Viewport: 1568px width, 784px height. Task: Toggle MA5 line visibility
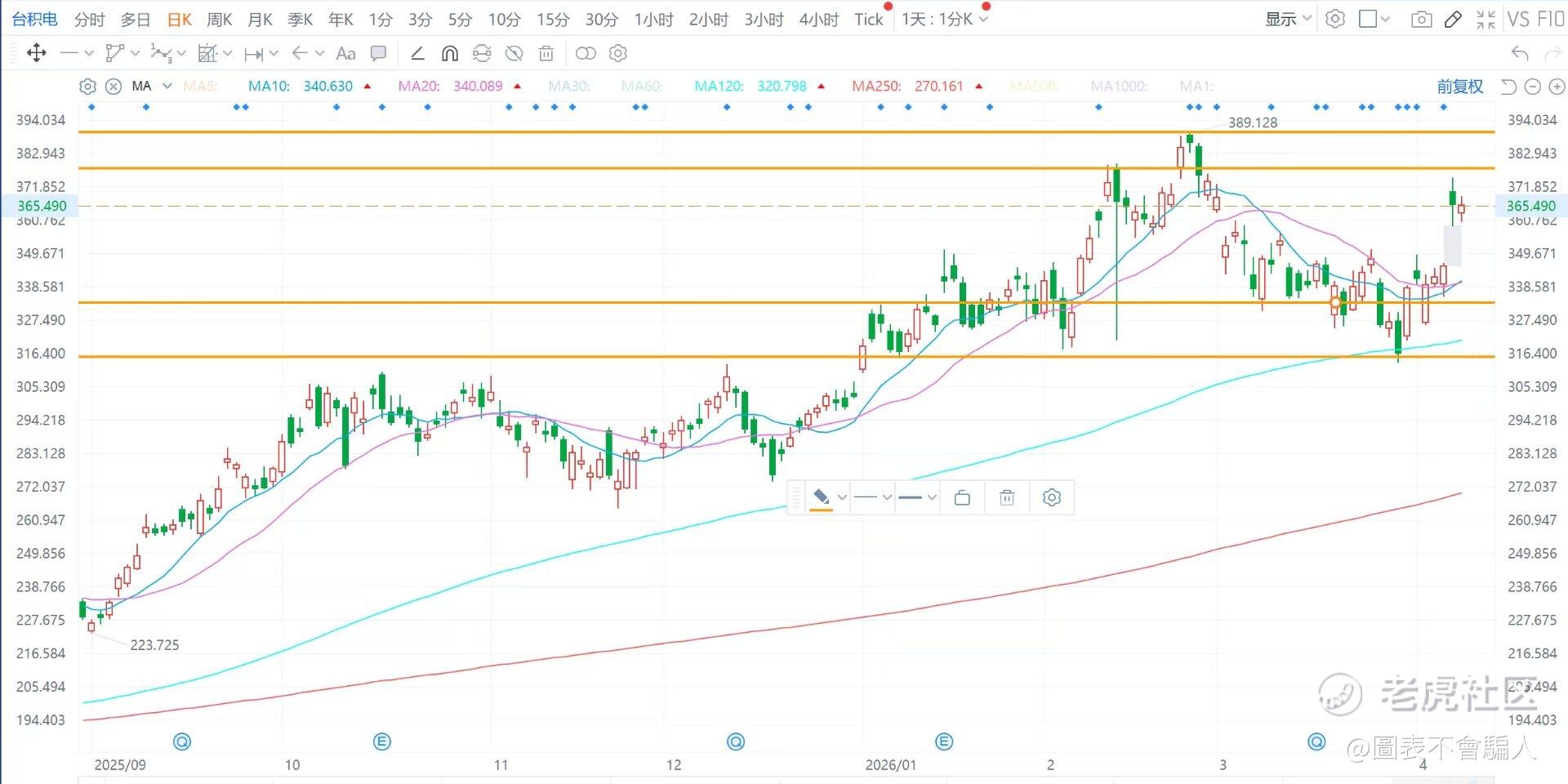[200, 86]
